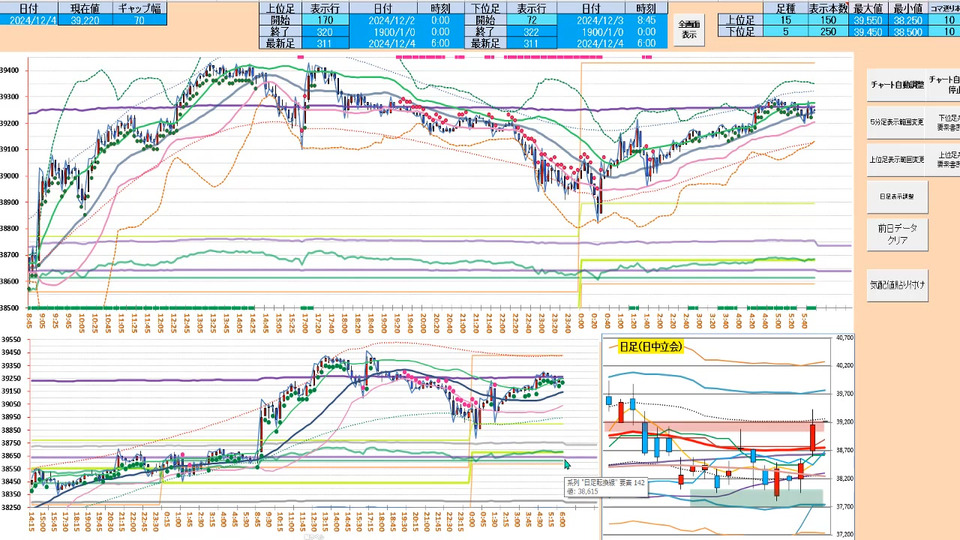The height and width of the screenshot is (540, 960).
Task: Select the top-left 日付 cell 2024/12/4
Action: [x=29, y=20]
